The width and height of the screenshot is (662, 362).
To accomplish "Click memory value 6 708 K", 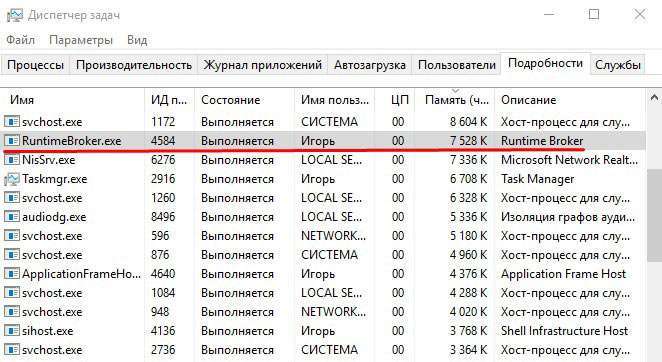I will [468, 179].
